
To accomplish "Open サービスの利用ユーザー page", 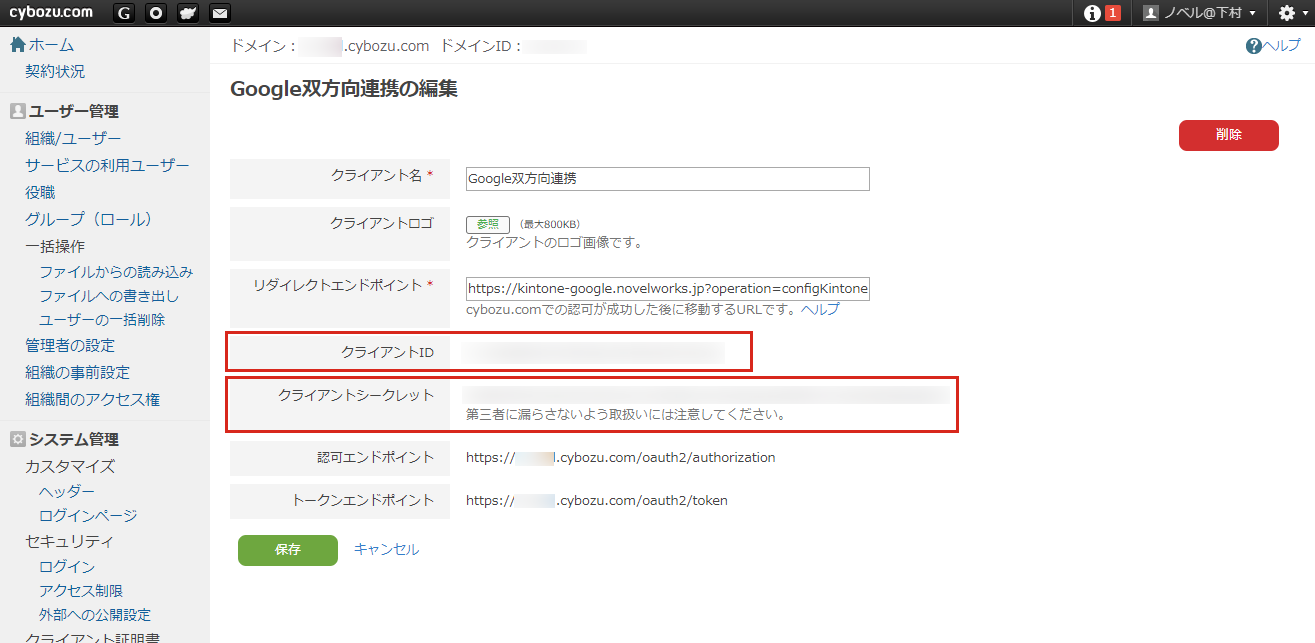I will (107, 165).
